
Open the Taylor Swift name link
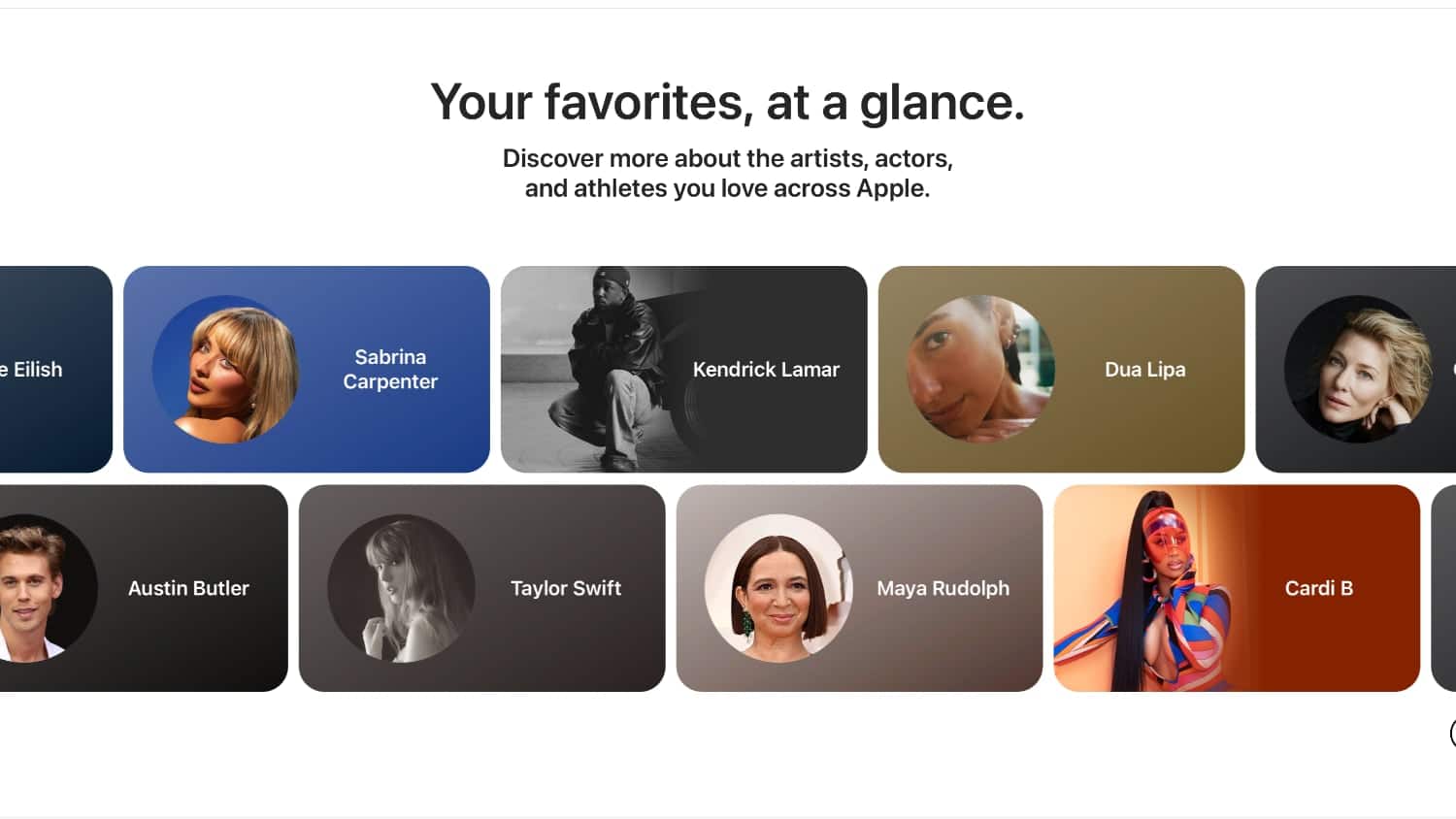[566, 588]
